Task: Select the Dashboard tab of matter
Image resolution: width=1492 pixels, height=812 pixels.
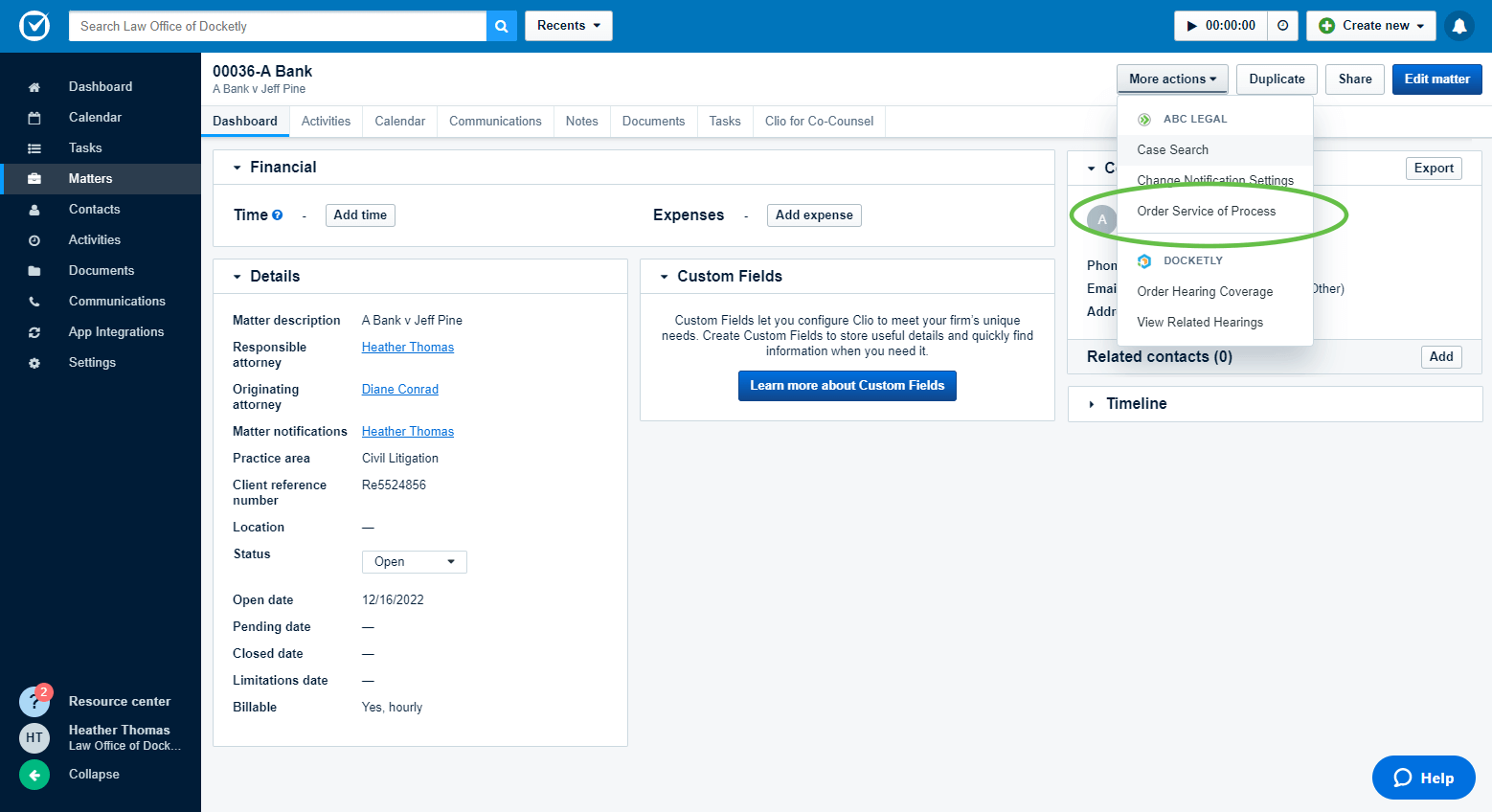Action: click(x=245, y=122)
